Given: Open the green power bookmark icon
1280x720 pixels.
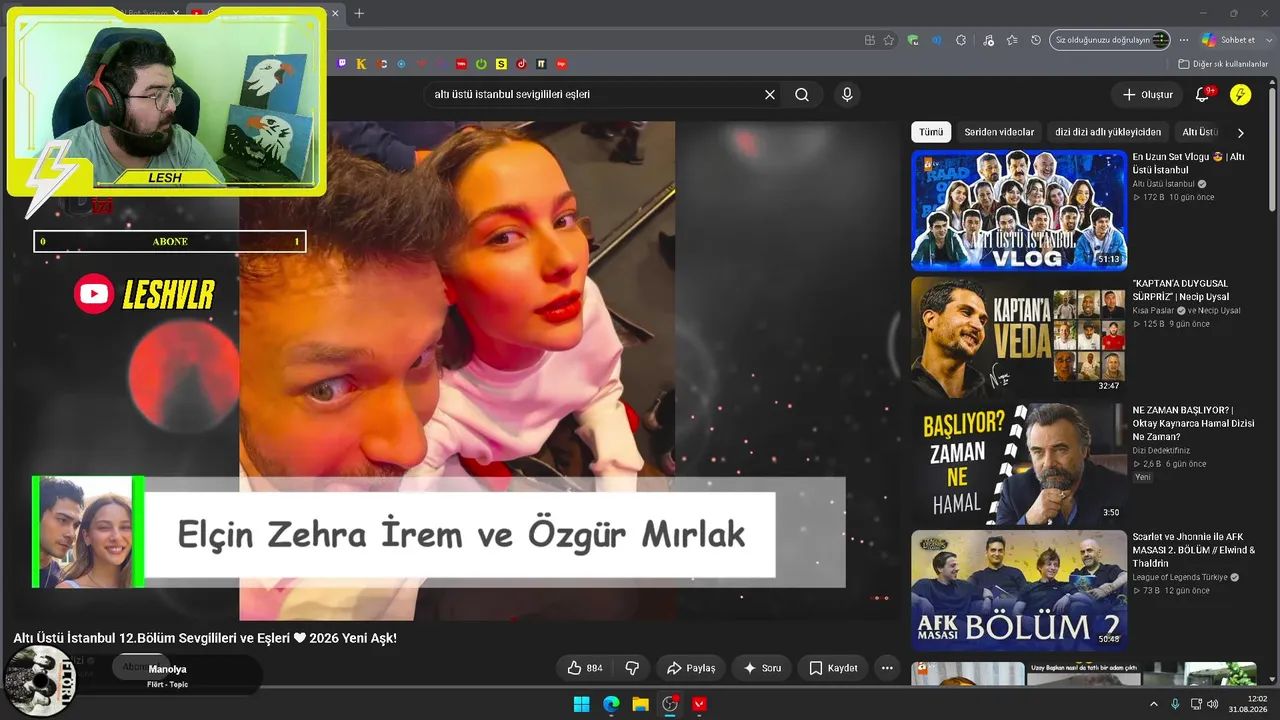Looking at the screenshot, I should point(481,64).
